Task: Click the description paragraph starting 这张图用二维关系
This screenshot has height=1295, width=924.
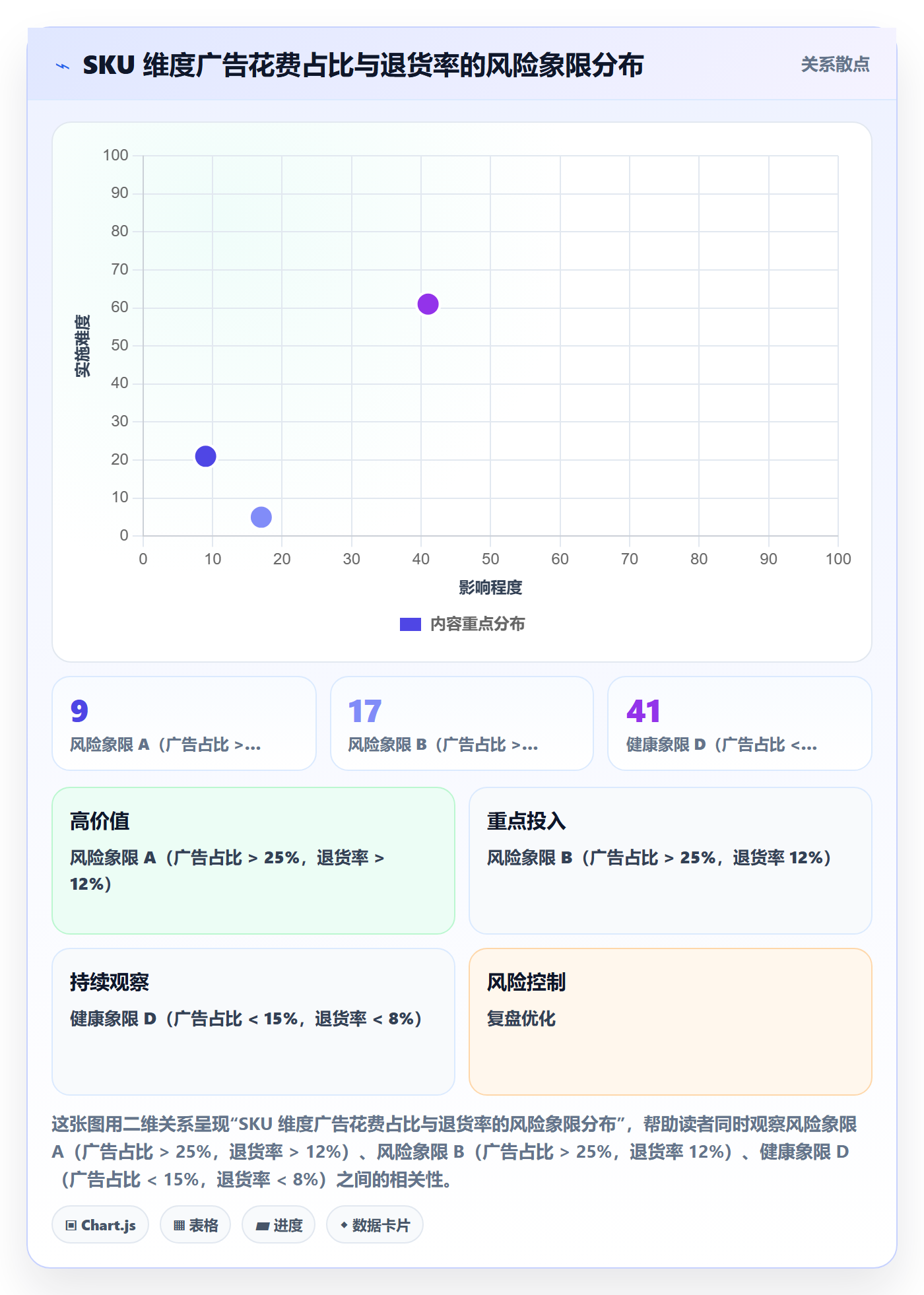Action: (454, 1152)
